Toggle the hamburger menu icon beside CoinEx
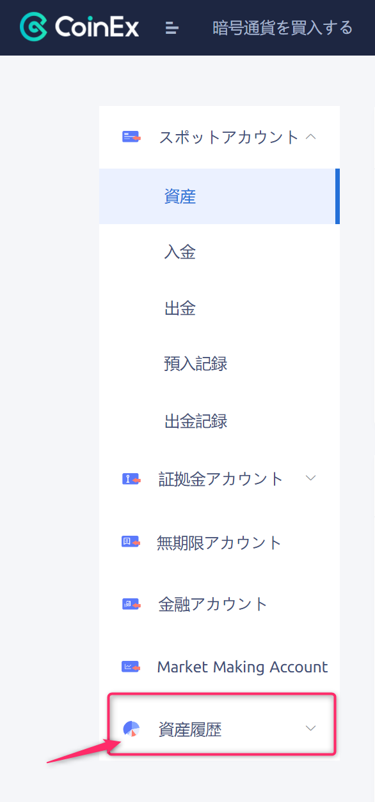 point(172,28)
